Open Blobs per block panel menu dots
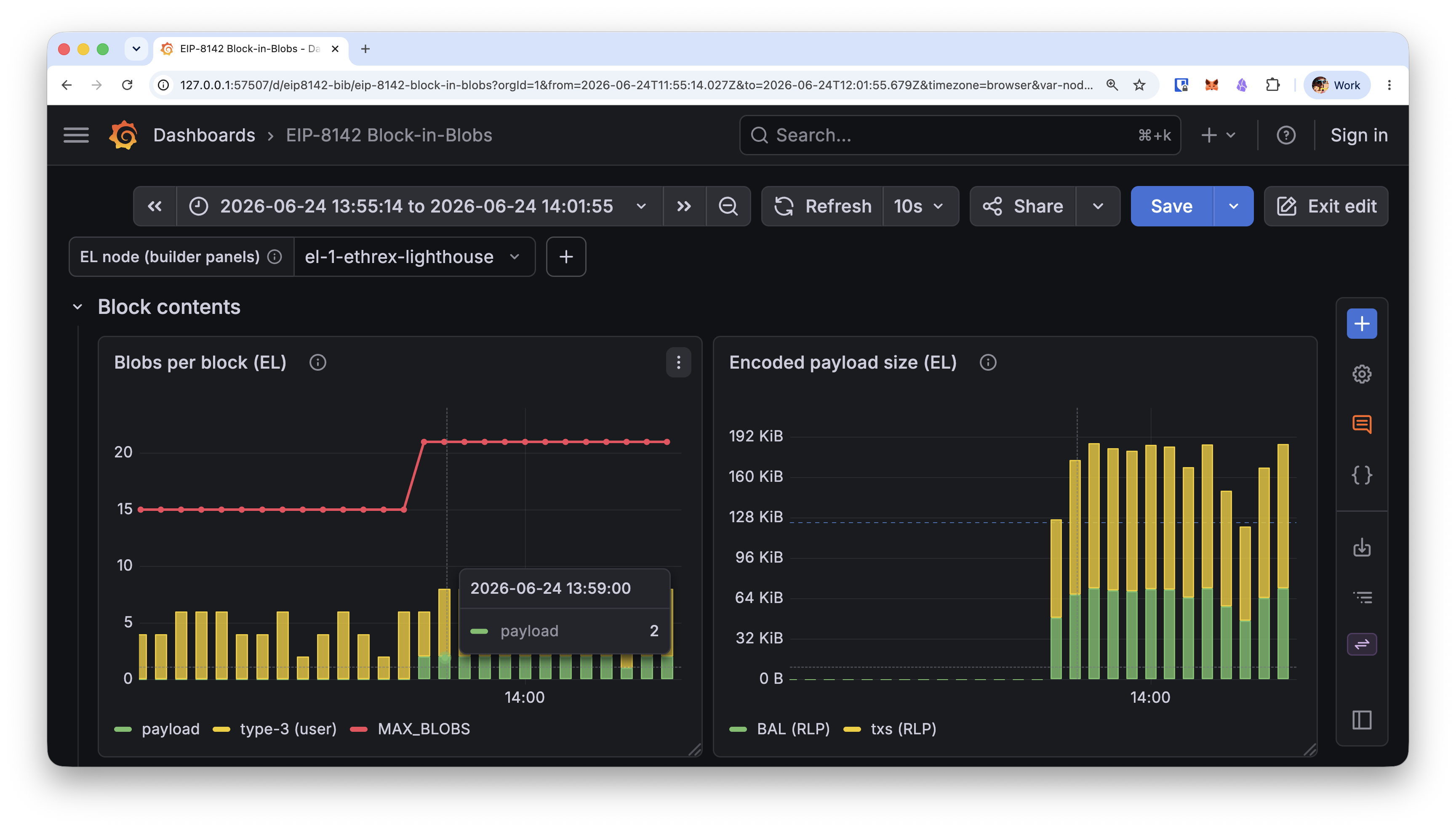1456x829 pixels. tap(678, 363)
